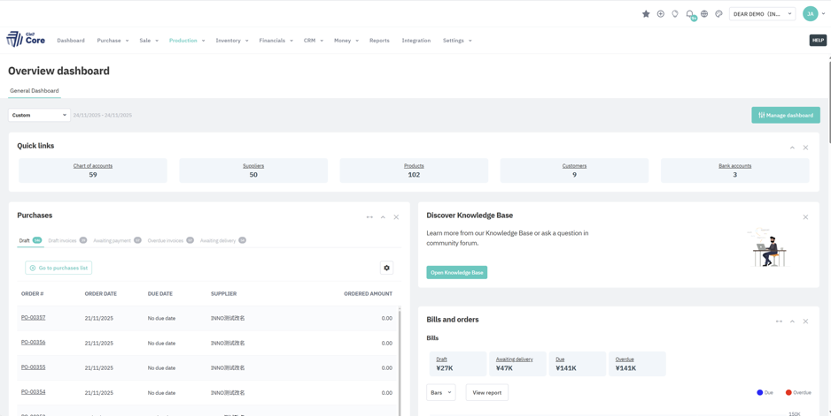Close the Discover Knowledge Base card
The width and height of the screenshot is (832, 416).
805,217
